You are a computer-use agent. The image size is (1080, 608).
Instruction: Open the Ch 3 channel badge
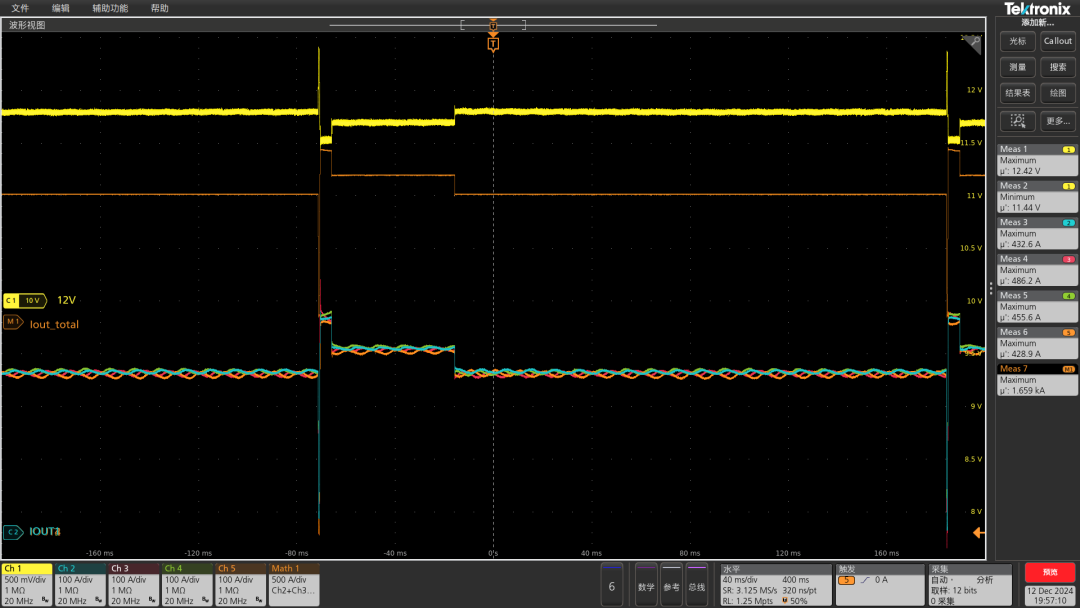pyautogui.click(x=134, y=585)
